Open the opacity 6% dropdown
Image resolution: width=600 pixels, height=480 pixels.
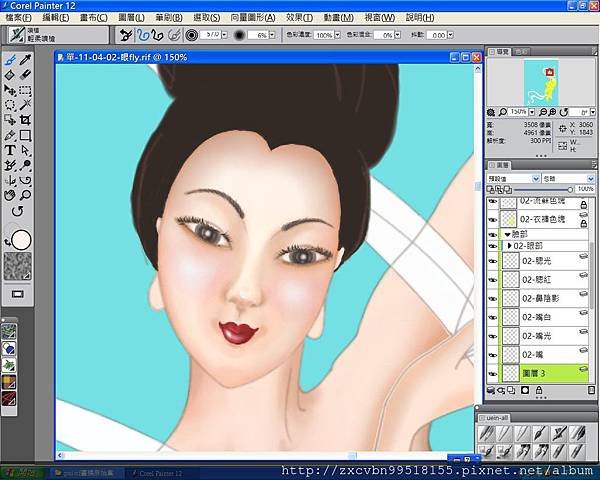[x=272, y=35]
